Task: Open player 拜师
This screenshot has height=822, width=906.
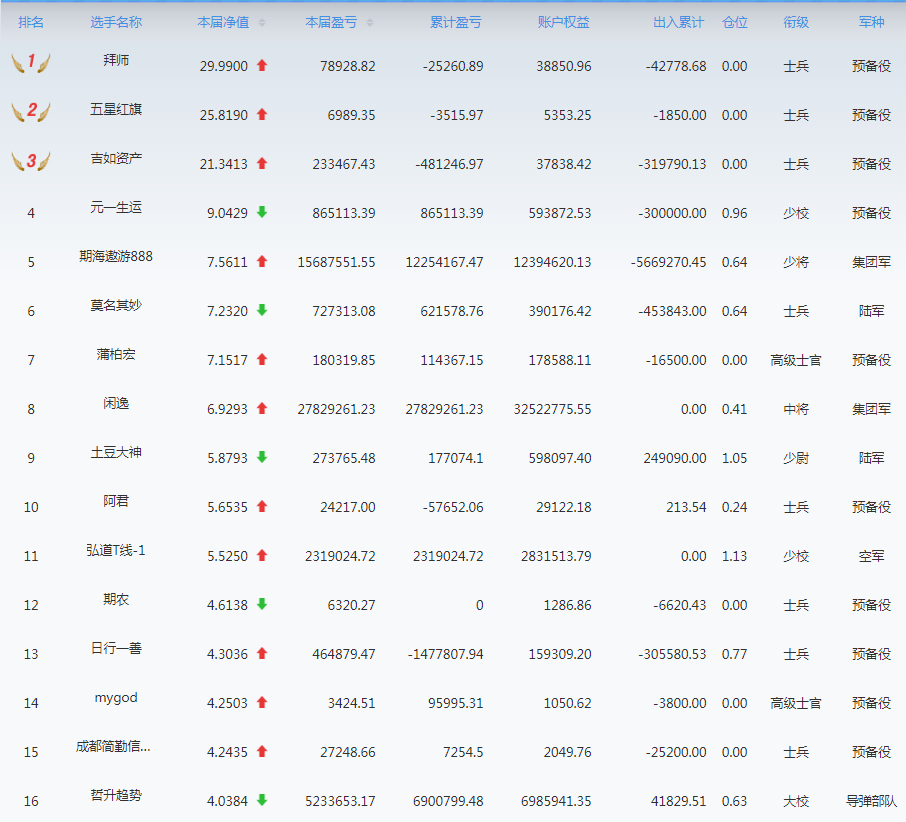Action: click(x=116, y=60)
